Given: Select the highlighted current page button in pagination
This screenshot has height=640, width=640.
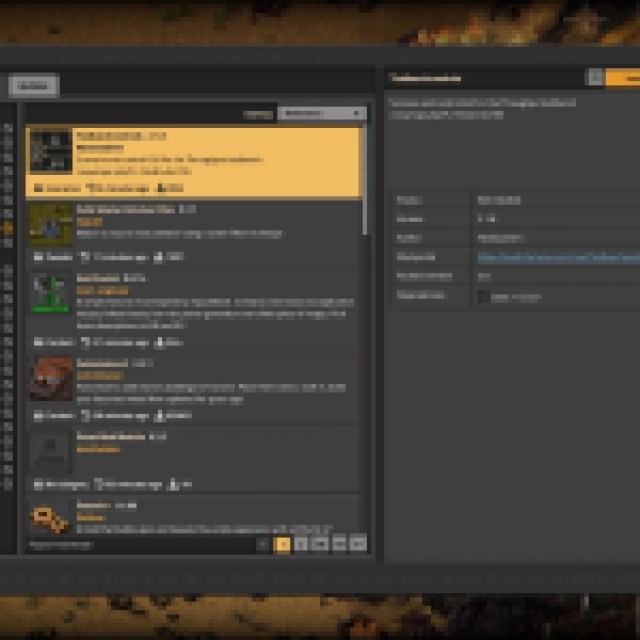Looking at the screenshot, I should coord(283,544).
